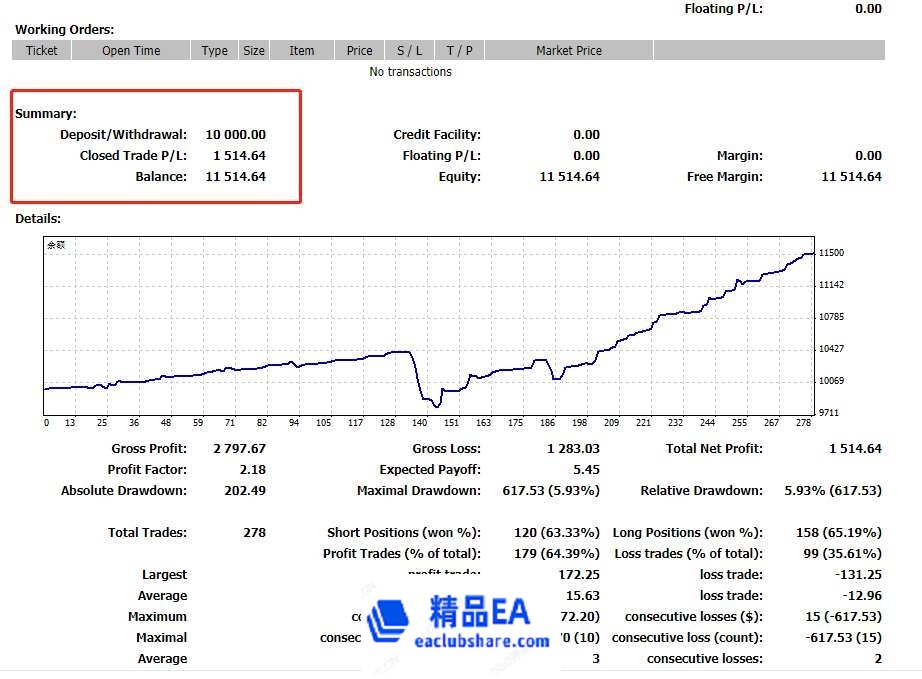Select the Price column header
The width and height of the screenshot is (922, 679).
click(x=360, y=51)
